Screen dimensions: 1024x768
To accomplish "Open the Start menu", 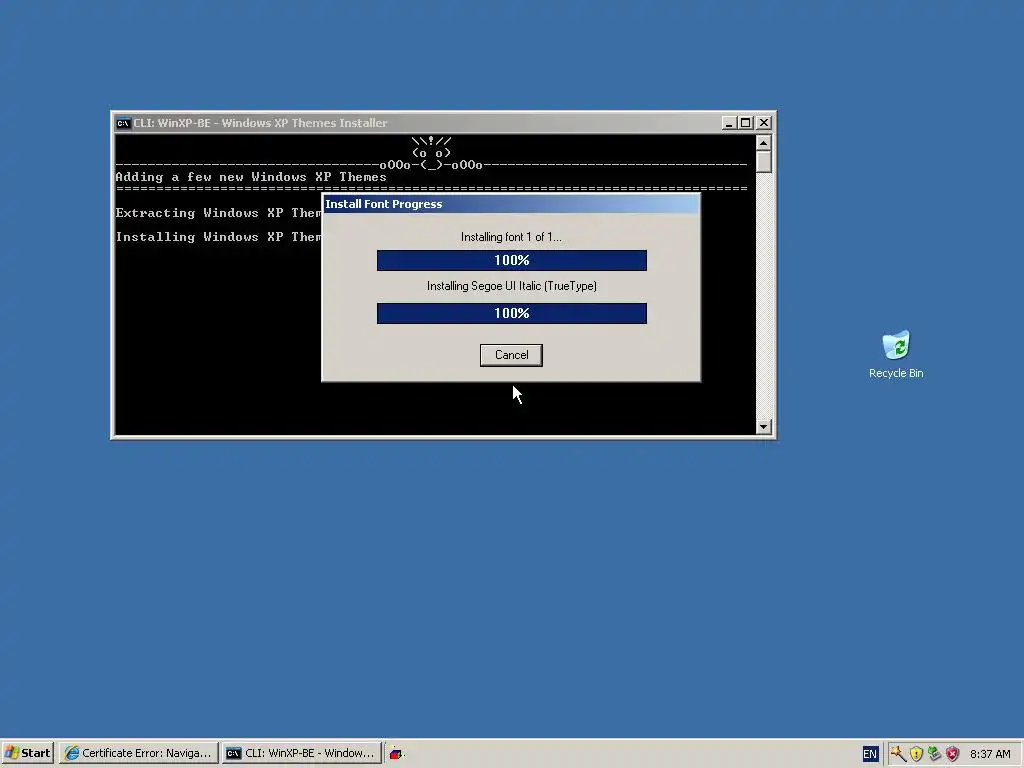I will pos(28,753).
